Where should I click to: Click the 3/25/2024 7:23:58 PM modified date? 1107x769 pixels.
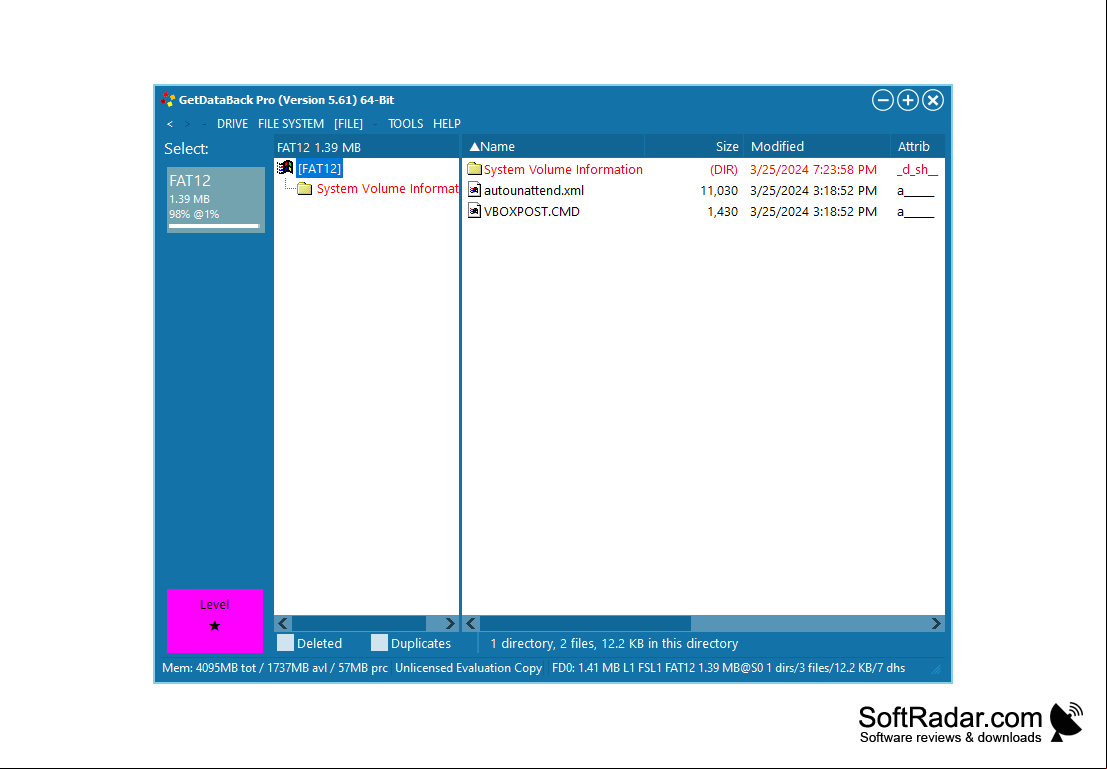tap(813, 169)
